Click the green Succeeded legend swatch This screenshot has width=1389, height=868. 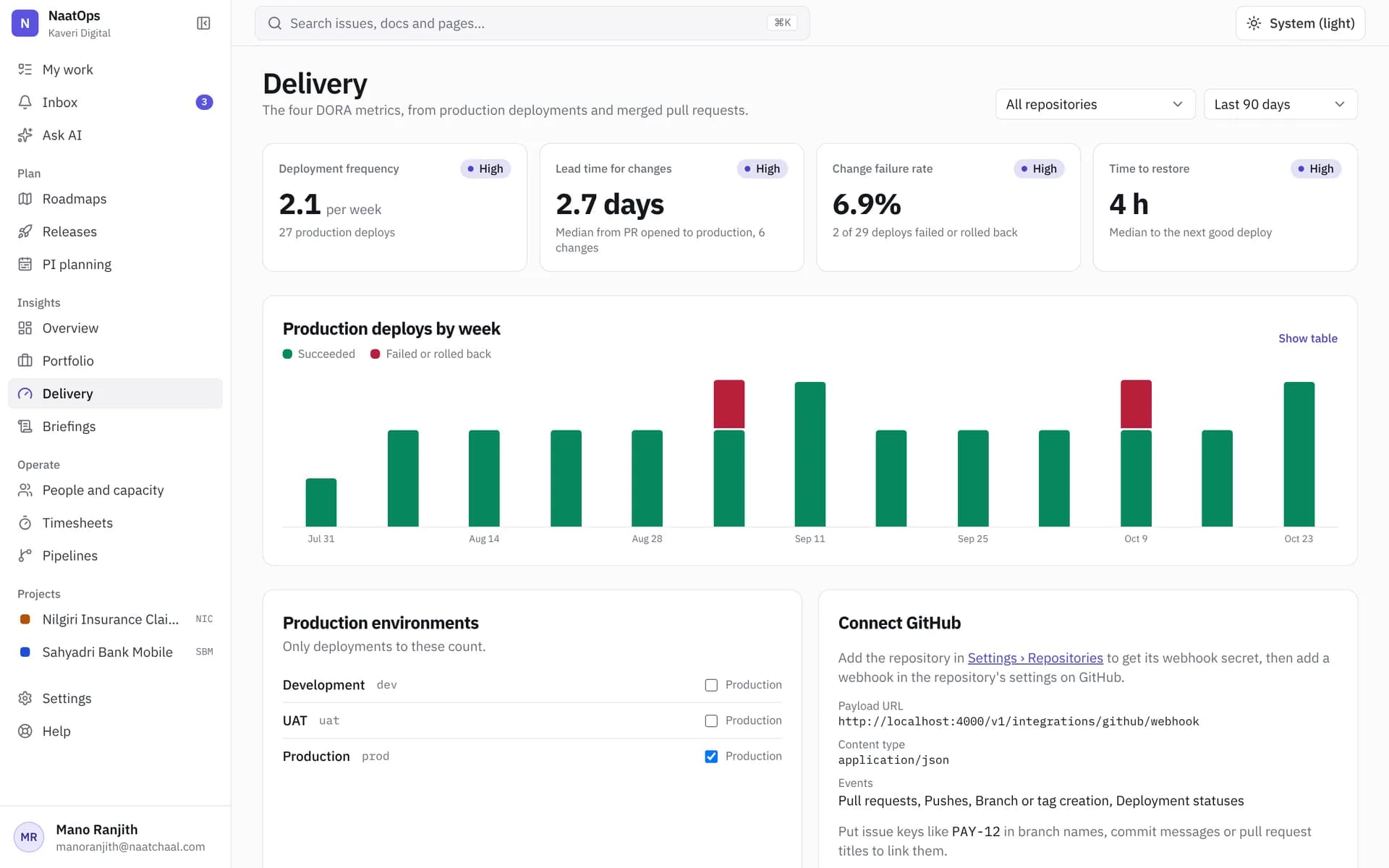(x=287, y=354)
